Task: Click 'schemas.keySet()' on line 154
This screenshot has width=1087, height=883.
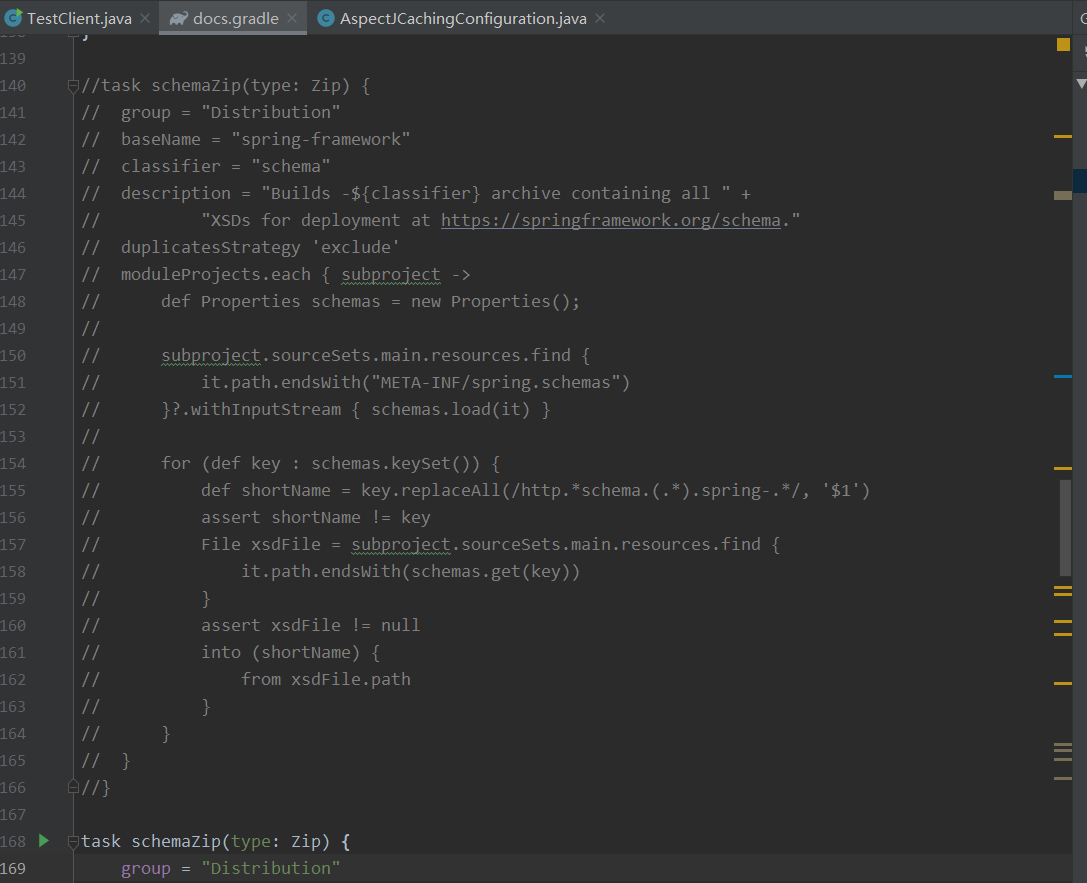Action: tap(395, 464)
